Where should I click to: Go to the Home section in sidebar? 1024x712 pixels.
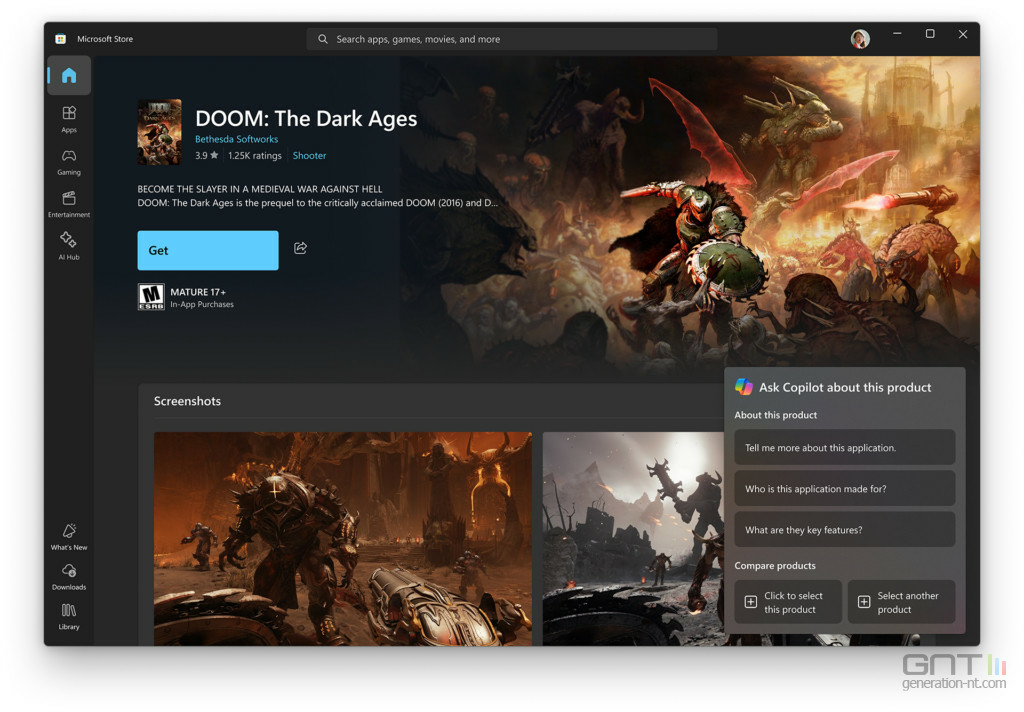(69, 76)
